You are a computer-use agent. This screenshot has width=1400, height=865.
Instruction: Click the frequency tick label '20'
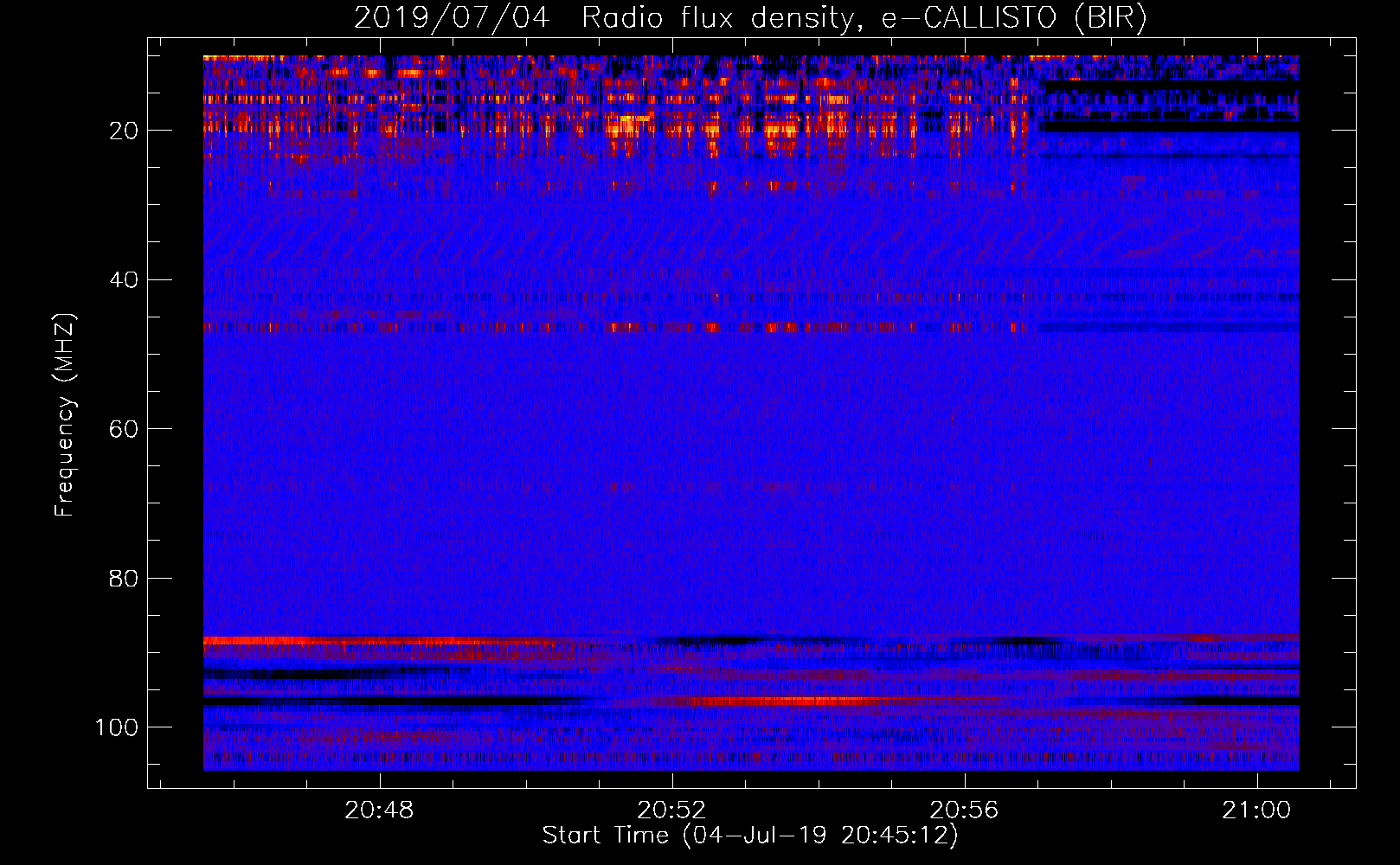pyautogui.click(x=125, y=131)
